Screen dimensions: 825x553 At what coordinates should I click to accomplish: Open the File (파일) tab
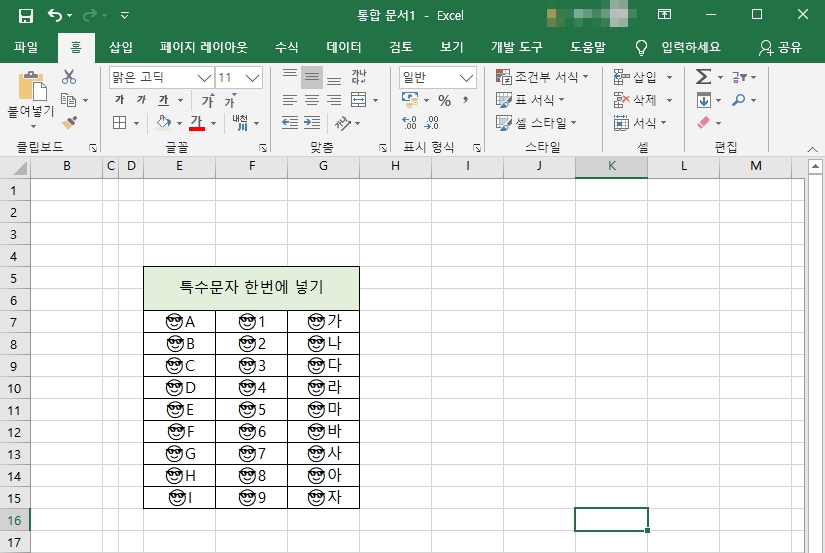click(x=26, y=47)
